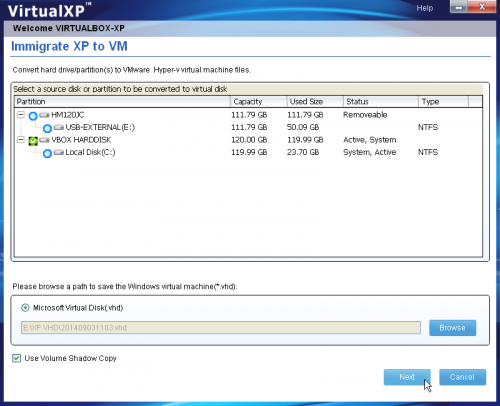Click the VHD save path field
Viewport: 500px width, 406px height.
(x=221, y=328)
